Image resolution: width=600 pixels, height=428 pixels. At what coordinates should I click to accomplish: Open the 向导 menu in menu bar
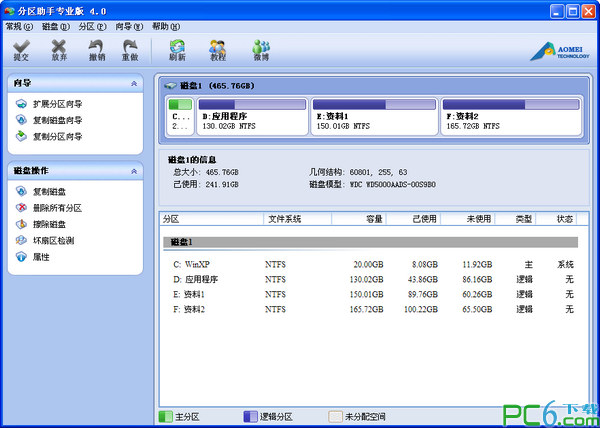(x=129, y=27)
